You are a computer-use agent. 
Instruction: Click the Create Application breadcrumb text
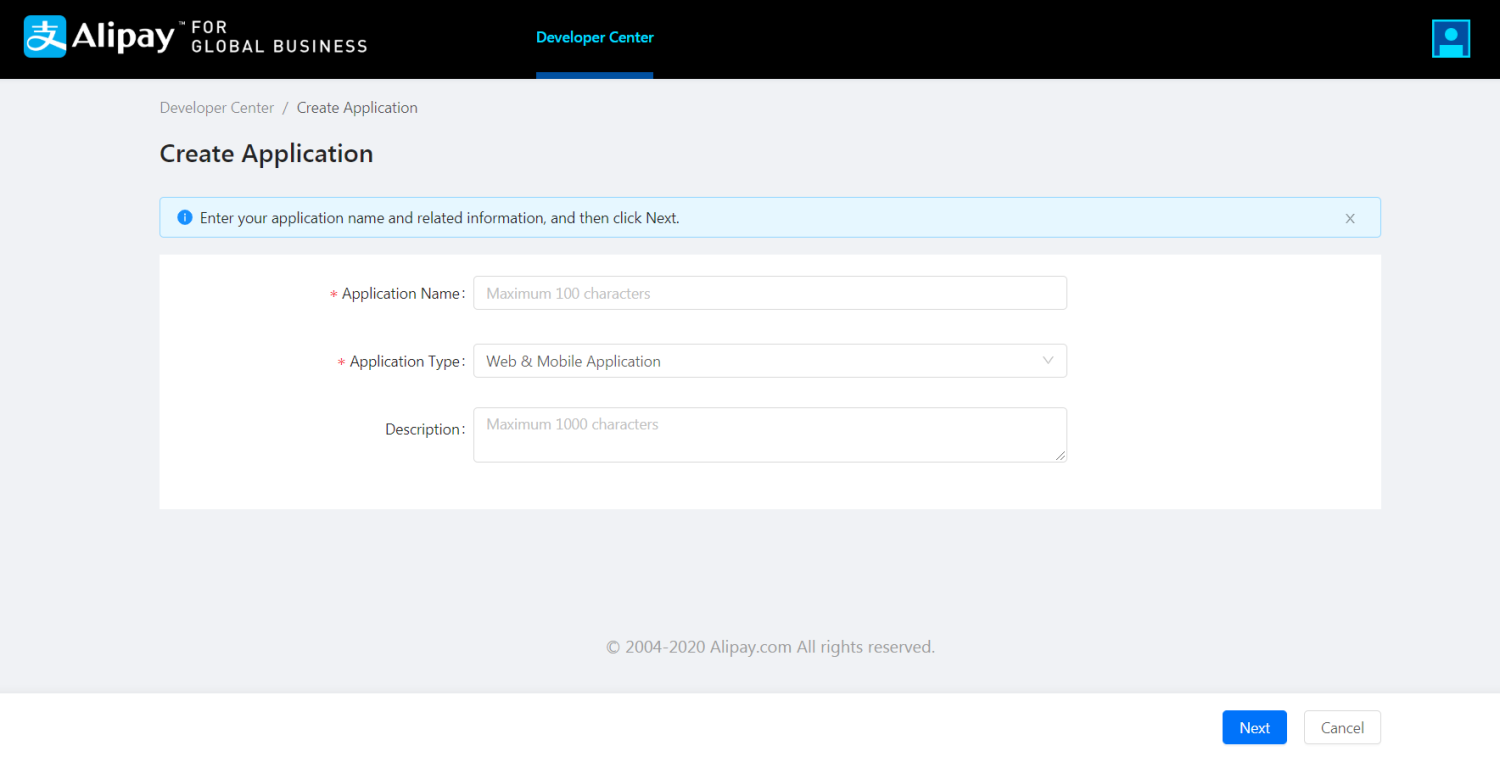[357, 108]
